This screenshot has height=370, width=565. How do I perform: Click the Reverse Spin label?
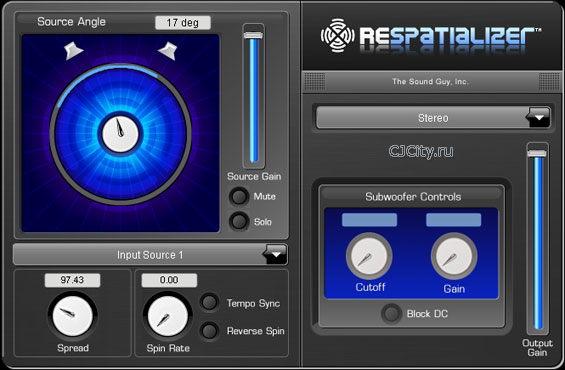click(x=255, y=331)
